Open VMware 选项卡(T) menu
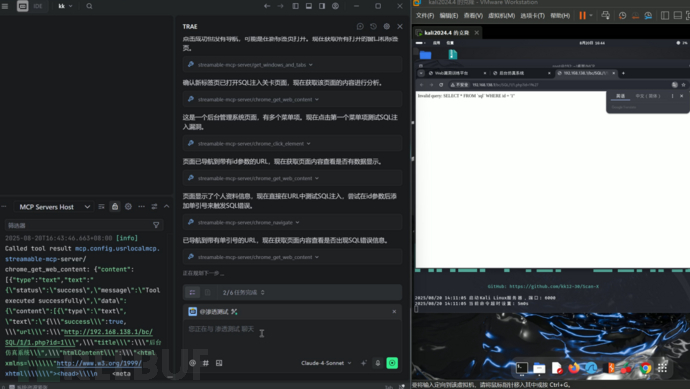The height and width of the screenshot is (389, 690). 532,15
